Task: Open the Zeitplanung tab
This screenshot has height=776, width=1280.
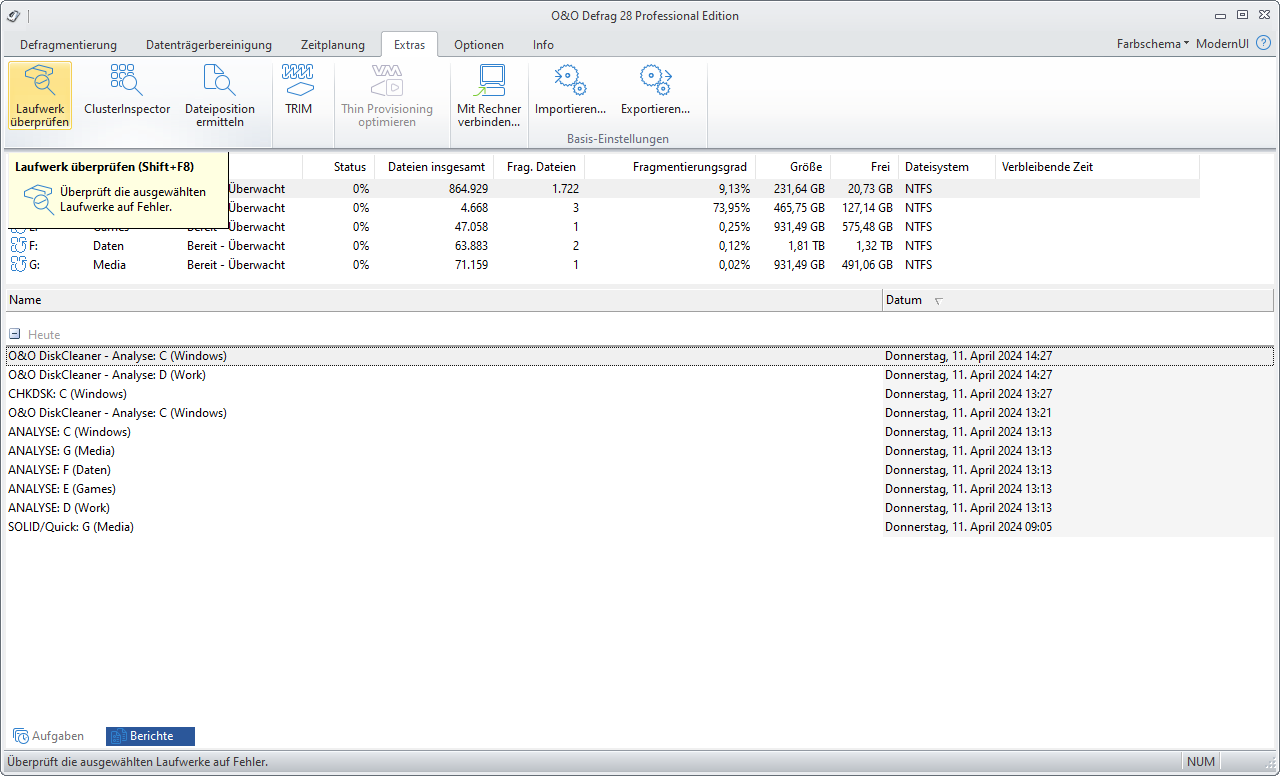Action: 333,45
